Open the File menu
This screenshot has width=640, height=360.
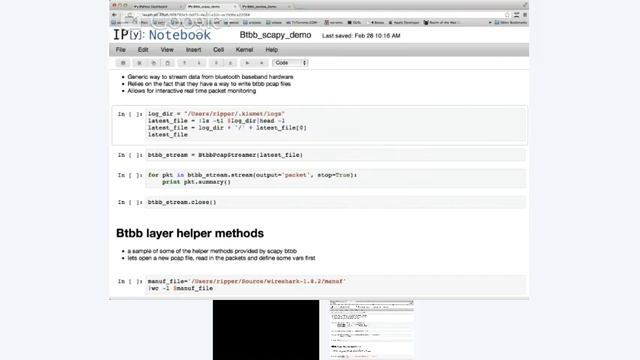click(120, 50)
